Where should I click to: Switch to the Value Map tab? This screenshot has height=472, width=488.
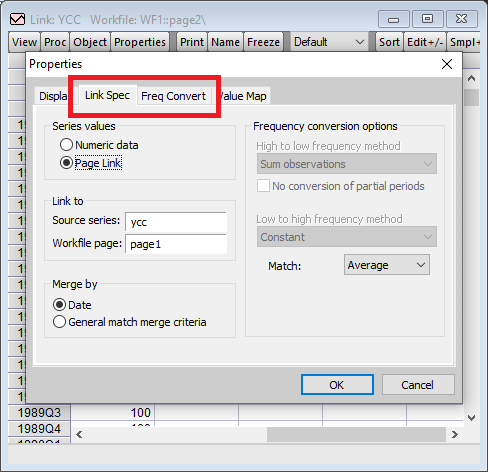[243, 96]
